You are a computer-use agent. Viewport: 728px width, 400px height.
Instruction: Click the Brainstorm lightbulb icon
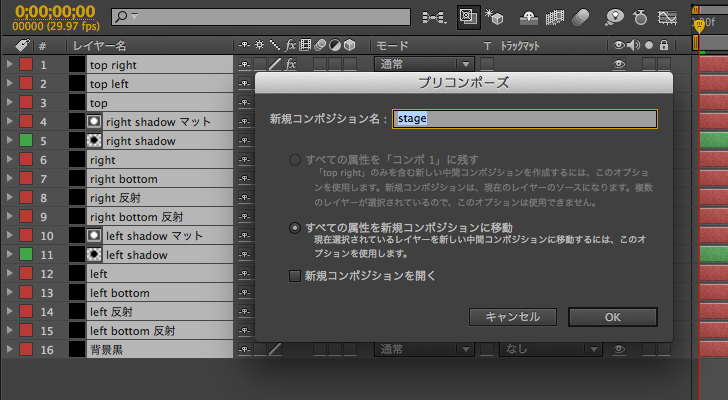pyautogui.click(x=613, y=17)
